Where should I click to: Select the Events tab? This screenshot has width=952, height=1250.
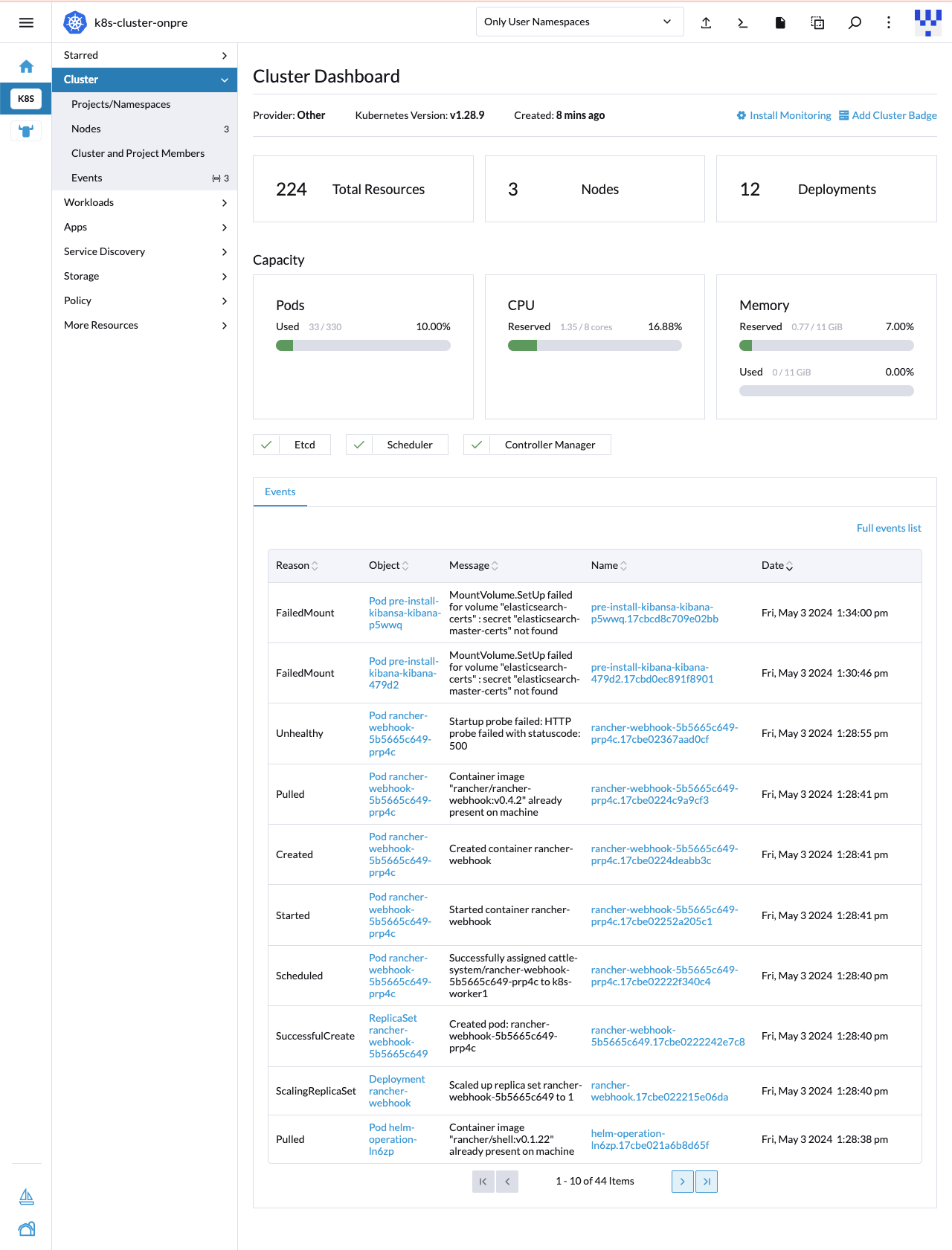[280, 492]
